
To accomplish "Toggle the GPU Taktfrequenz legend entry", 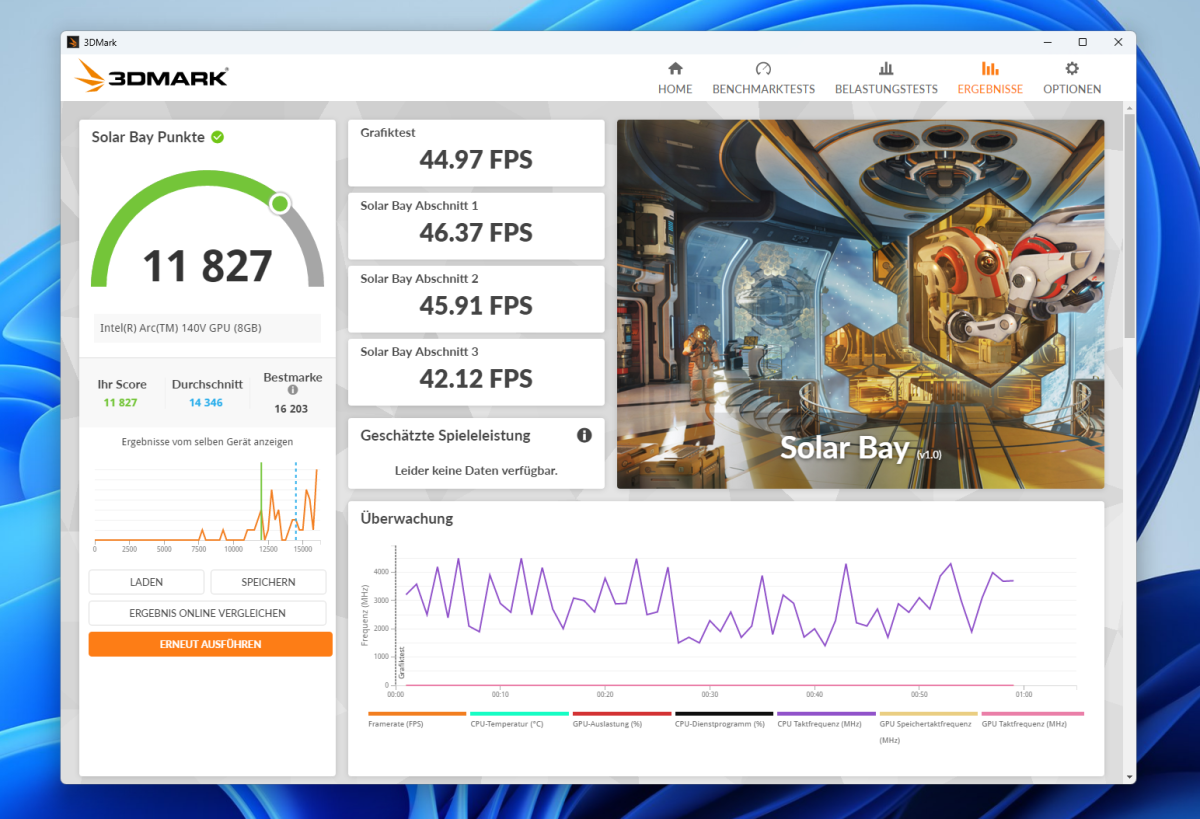I will point(1033,719).
